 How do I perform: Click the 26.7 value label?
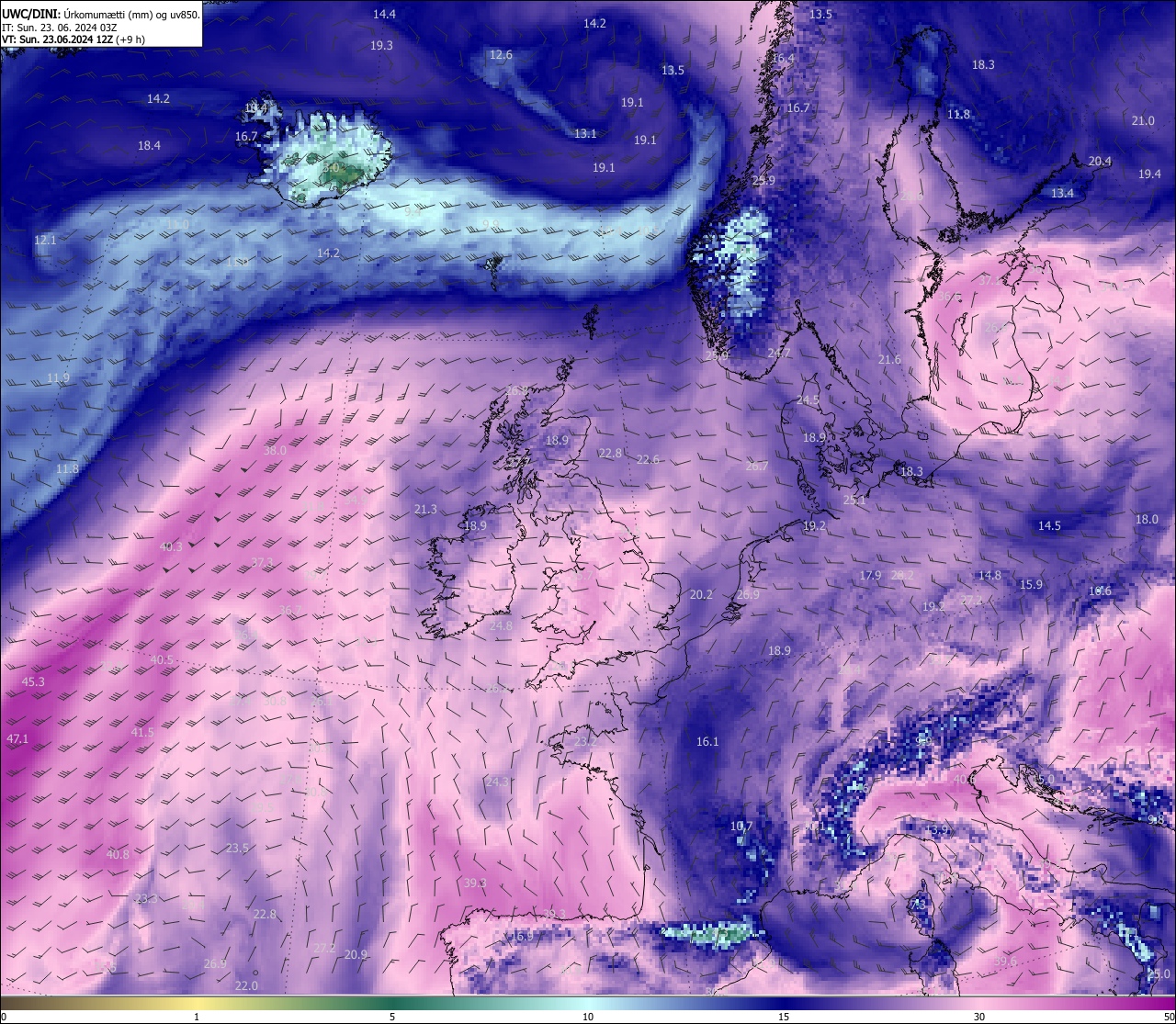coord(756,467)
